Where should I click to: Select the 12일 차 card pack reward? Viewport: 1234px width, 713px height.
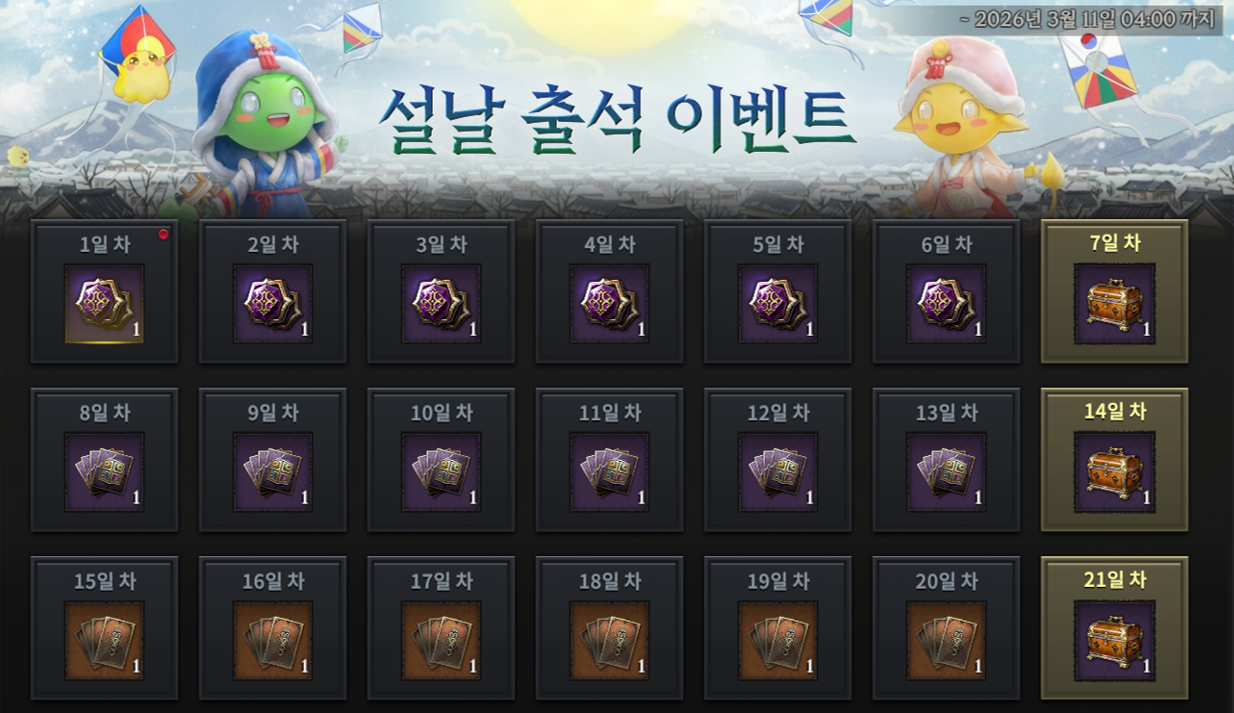point(778,472)
